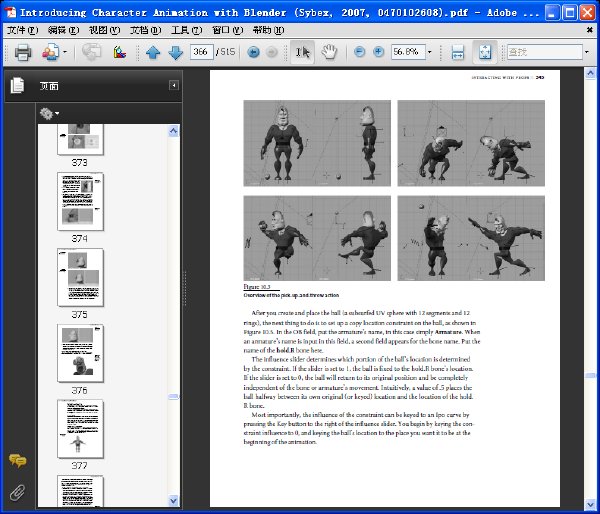Click the fit width scrolling icon
Viewport: 600px width, 514px height.
(x=458, y=52)
